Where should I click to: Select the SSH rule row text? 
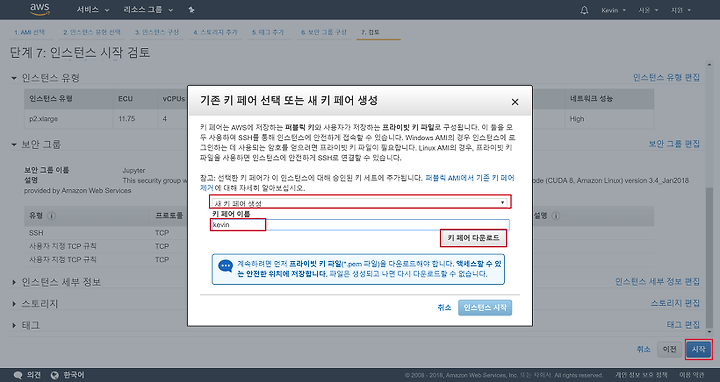click(36, 233)
